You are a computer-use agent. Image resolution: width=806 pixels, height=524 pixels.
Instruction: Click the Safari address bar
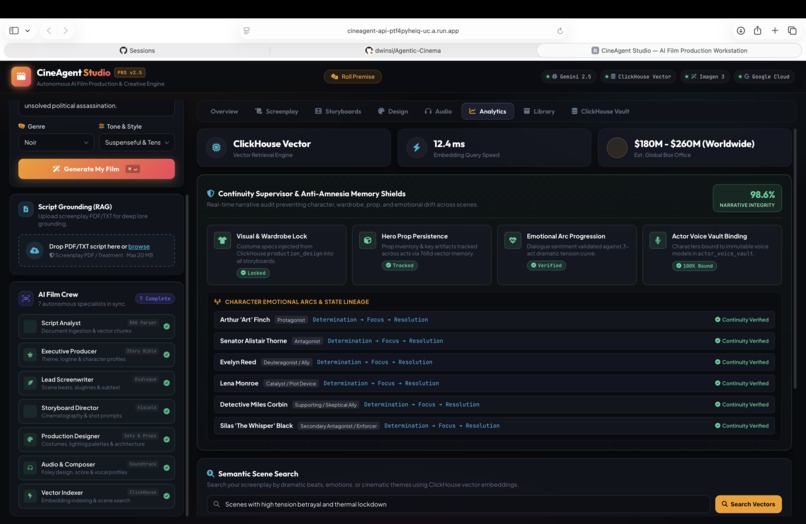coord(403,31)
